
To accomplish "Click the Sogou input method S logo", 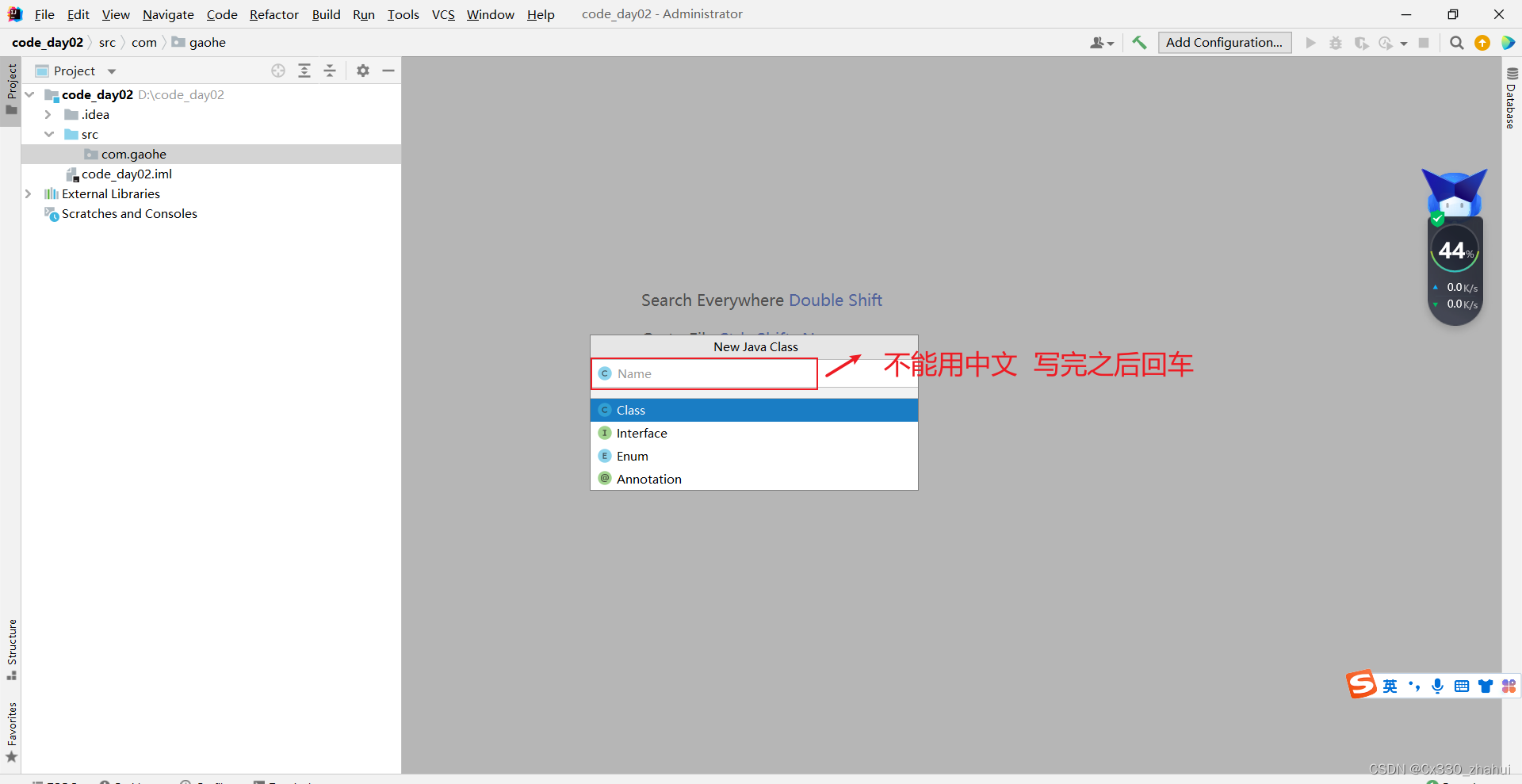I will click(1362, 684).
